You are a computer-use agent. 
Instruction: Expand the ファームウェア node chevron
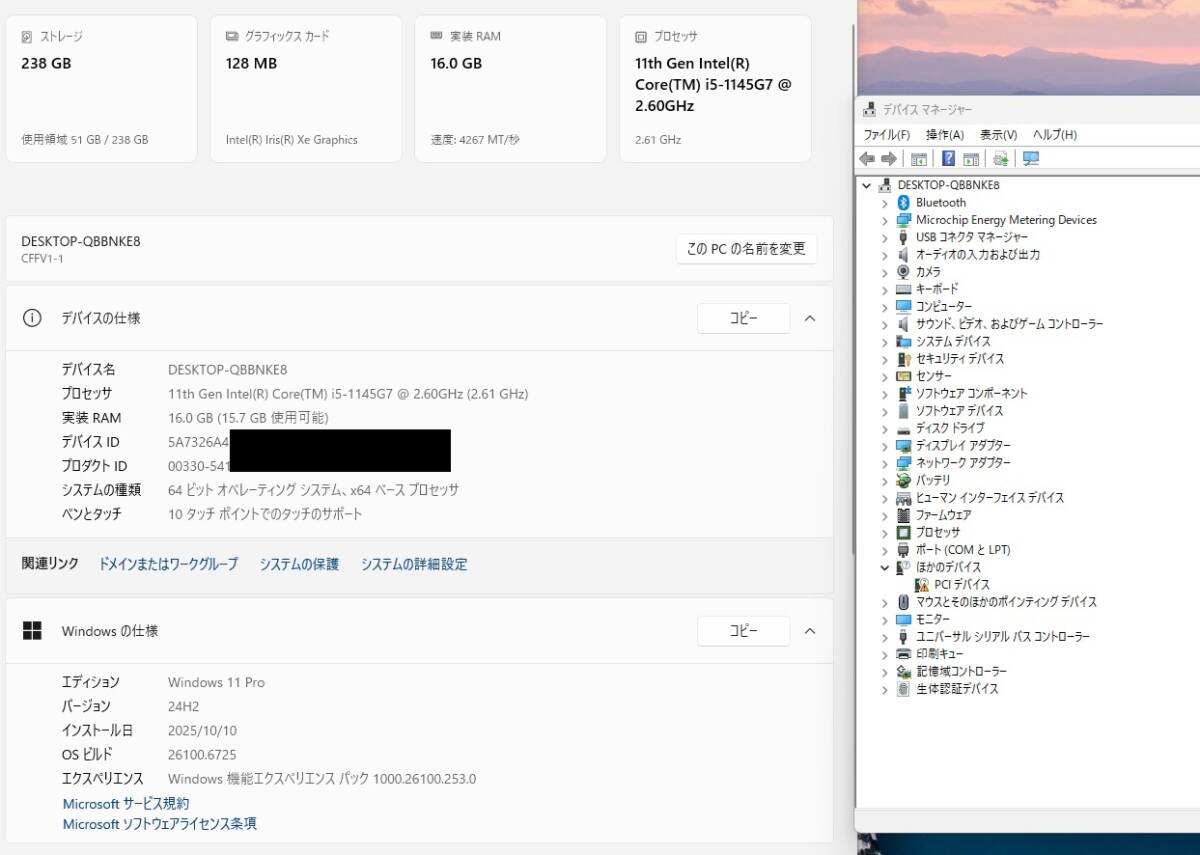coord(885,515)
